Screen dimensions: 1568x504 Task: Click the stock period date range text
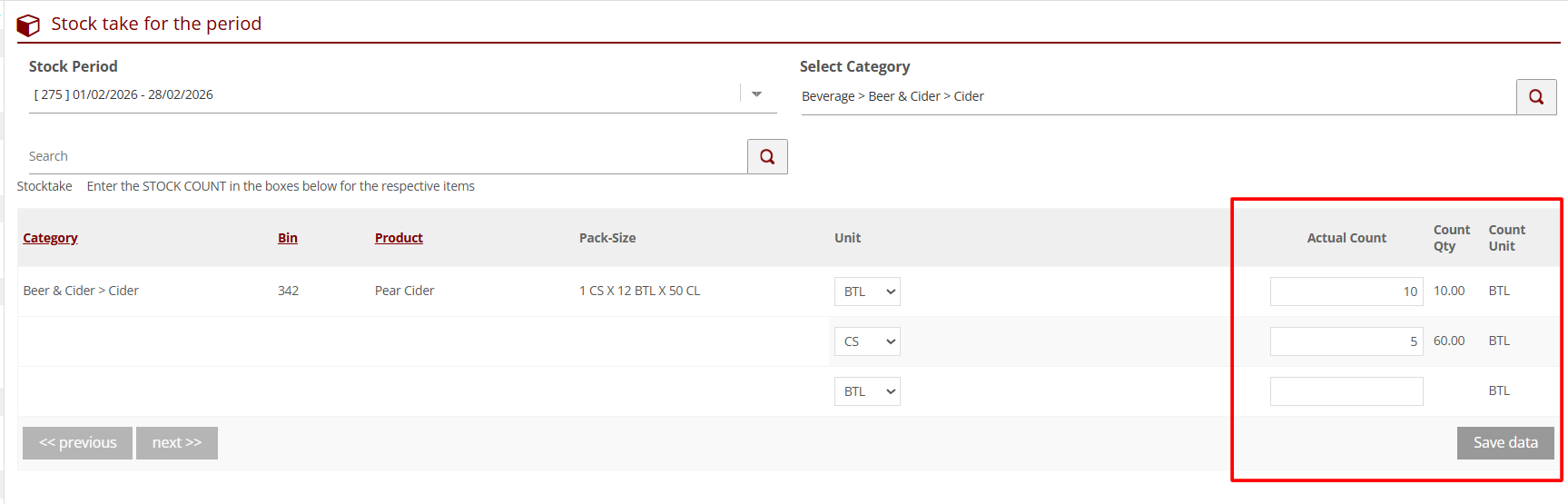coord(123,94)
